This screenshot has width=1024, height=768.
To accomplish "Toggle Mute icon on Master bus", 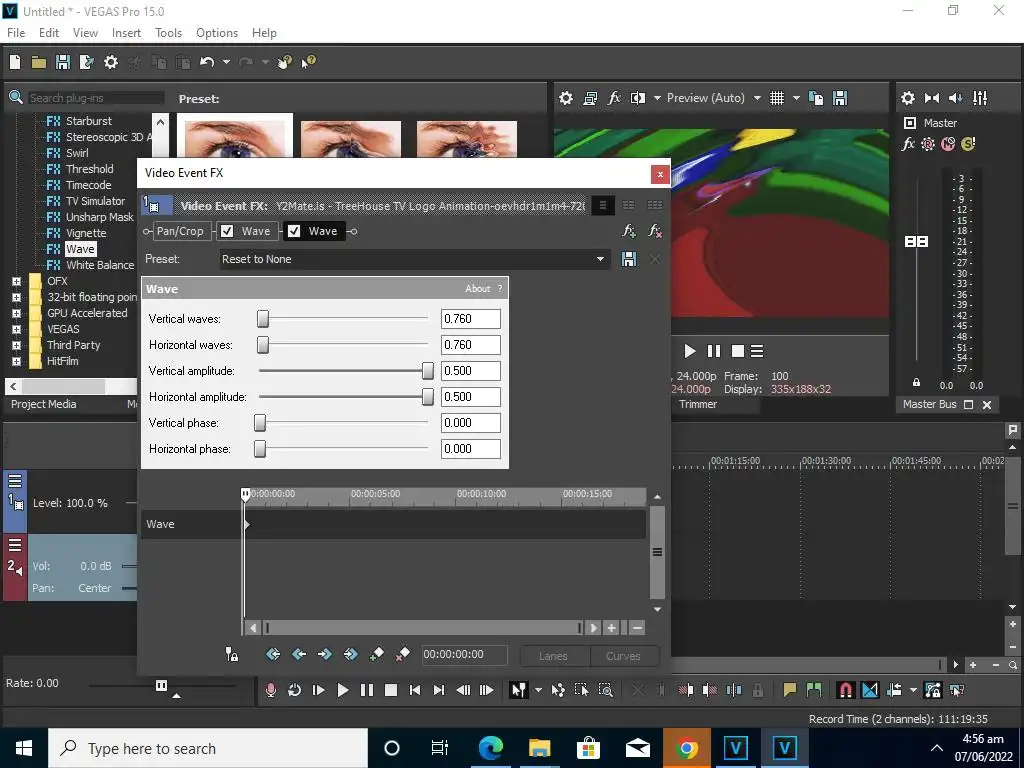I will coord(948,144).
